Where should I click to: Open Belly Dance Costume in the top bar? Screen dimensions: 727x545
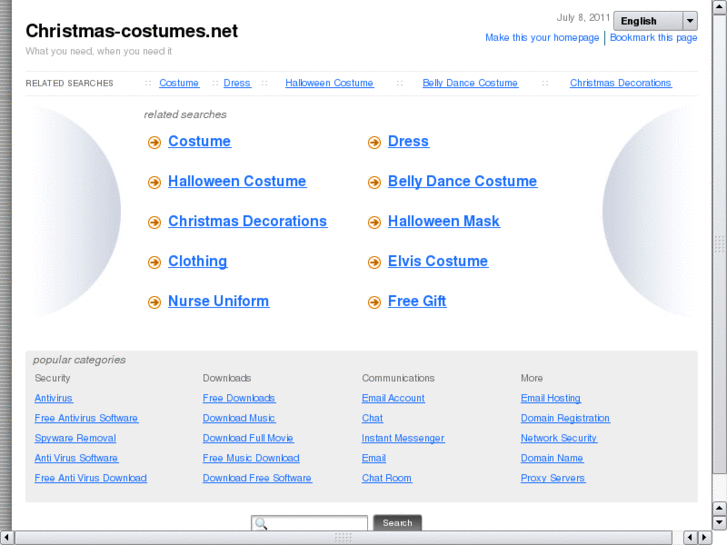(470, 83)
